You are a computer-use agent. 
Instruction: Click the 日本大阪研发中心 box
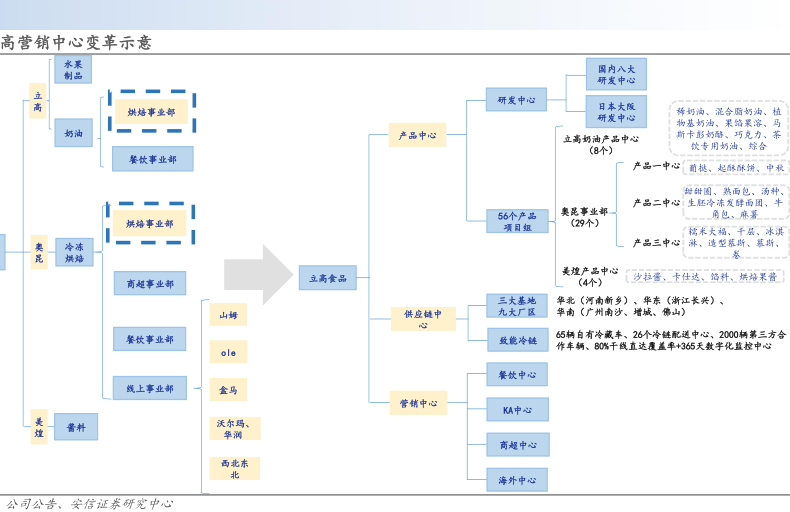(616, 111)
